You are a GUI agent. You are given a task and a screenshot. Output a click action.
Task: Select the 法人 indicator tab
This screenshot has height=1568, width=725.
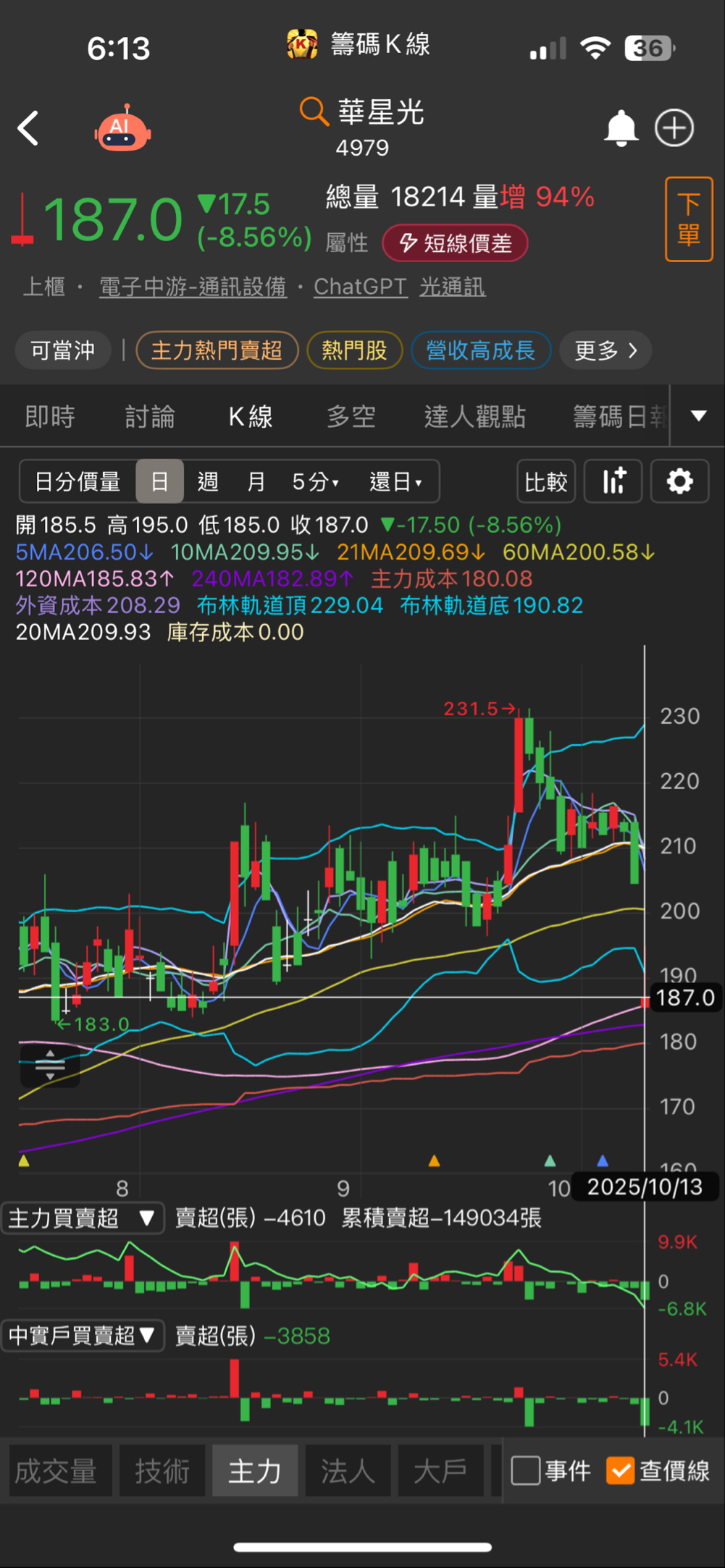348,1471
